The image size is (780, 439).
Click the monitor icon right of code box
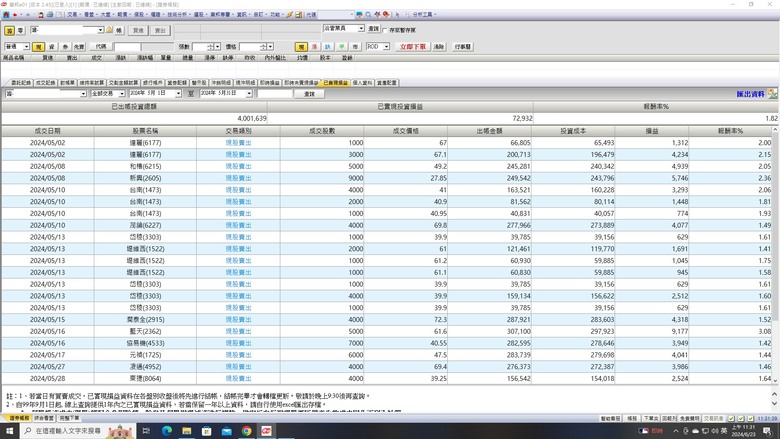[360, 15]
